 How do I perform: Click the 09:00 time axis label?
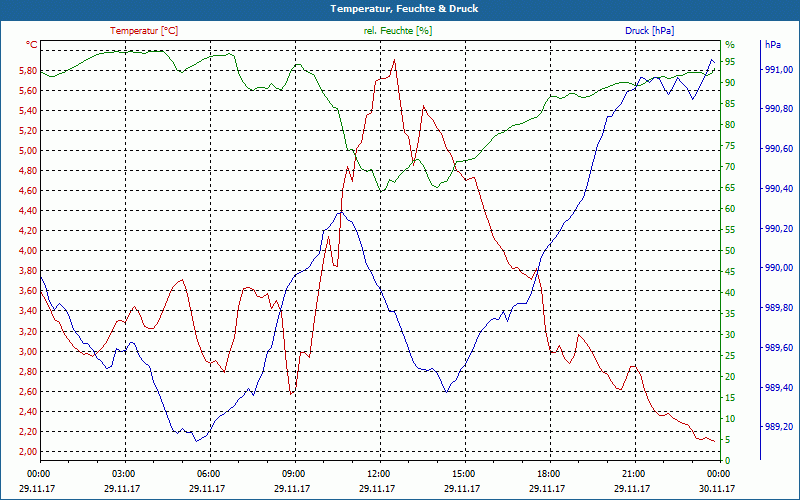294,473
